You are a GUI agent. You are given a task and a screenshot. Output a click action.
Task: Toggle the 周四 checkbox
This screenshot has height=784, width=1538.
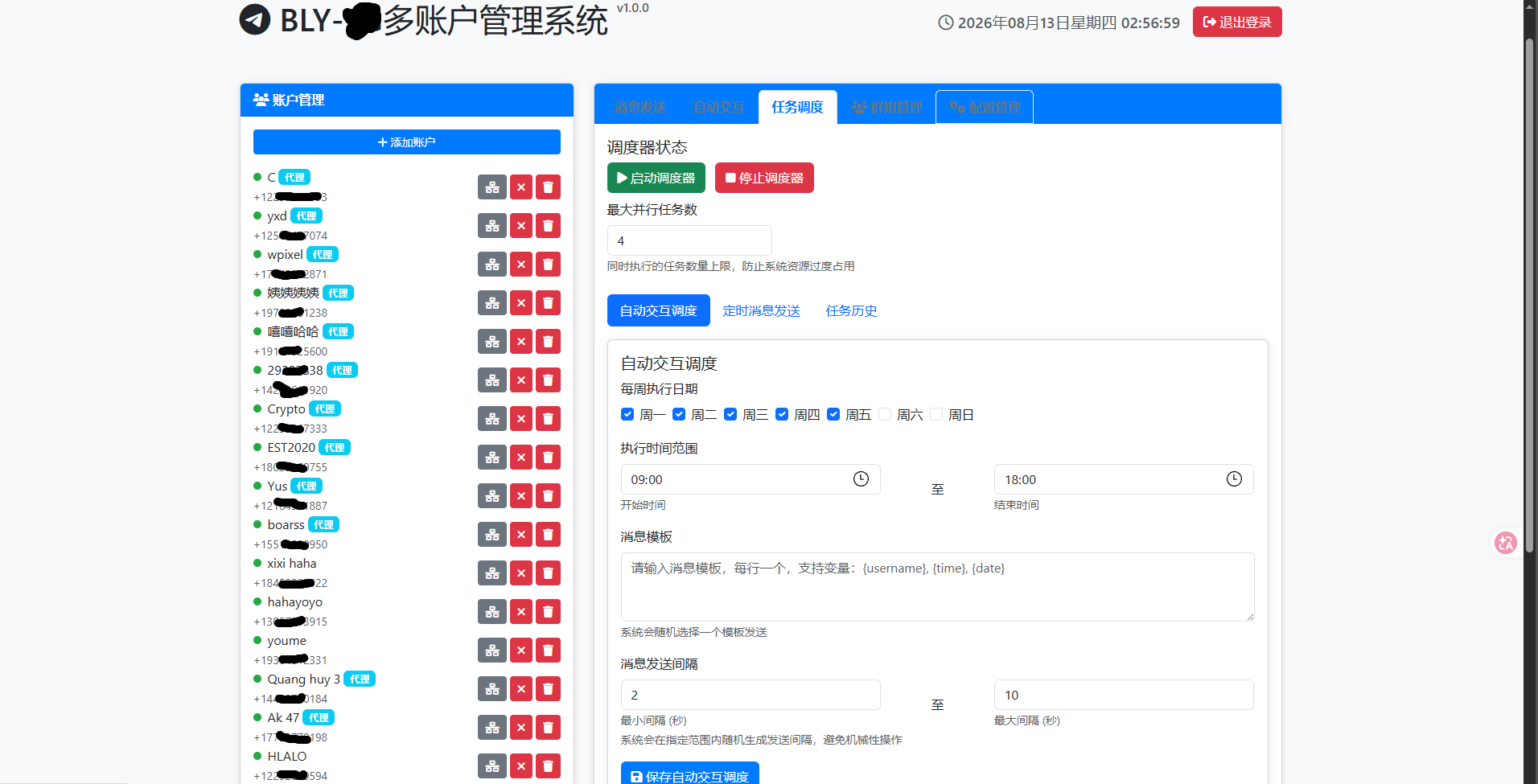782,414
